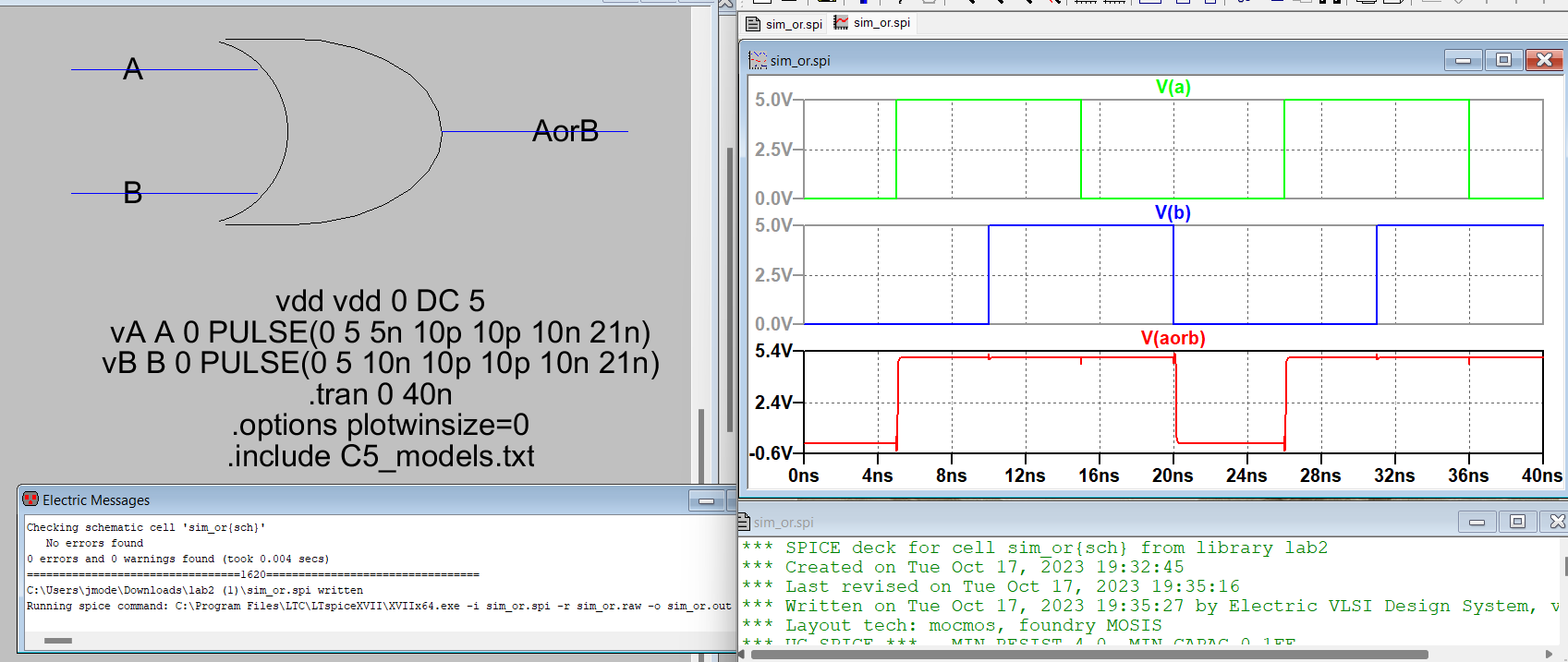
Task: Click the netlist window horizontal scrollbar
Action: (x=1090, y=655)
